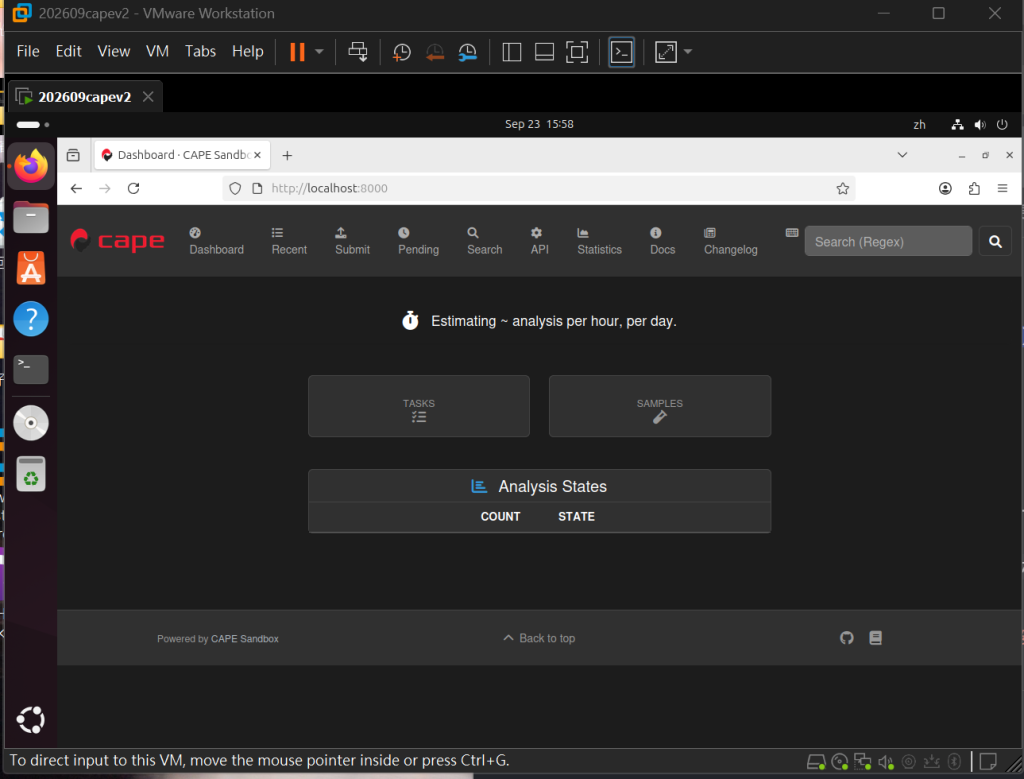Screen dimensions: 1024x779
Task: Open the Pending tasks page
Action: tap(418, 242)
